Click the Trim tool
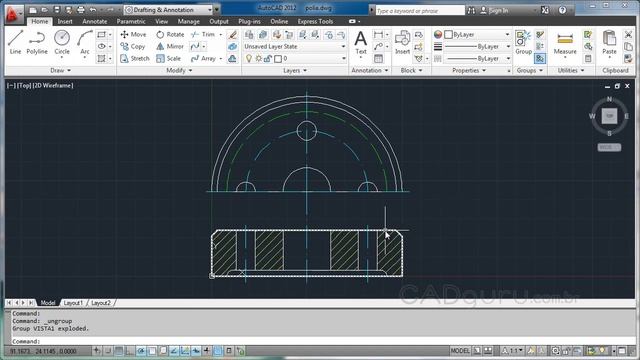The width and height of the screenshot is (640, 360). [203, 35]
